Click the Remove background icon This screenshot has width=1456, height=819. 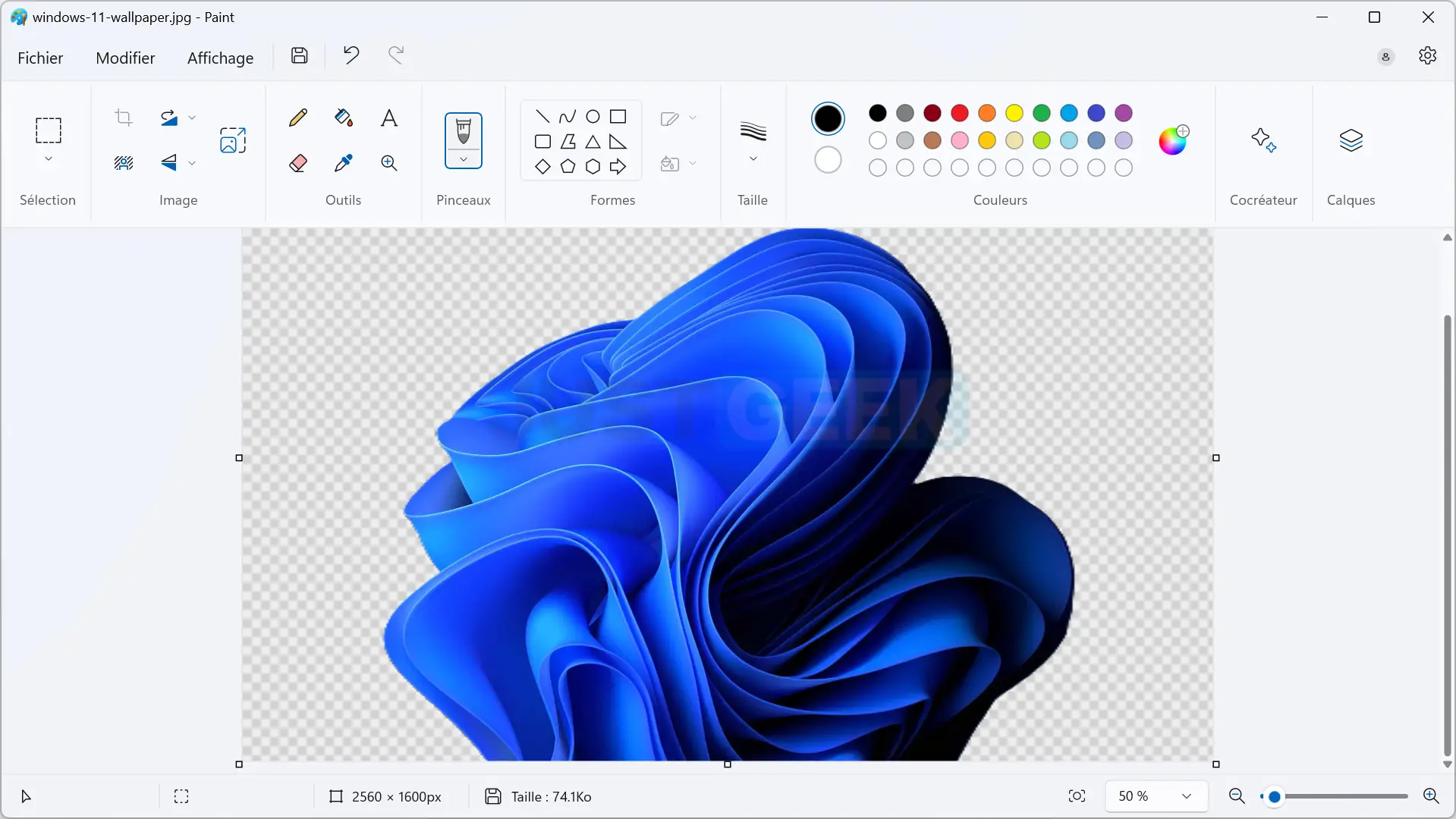(124, 163)
